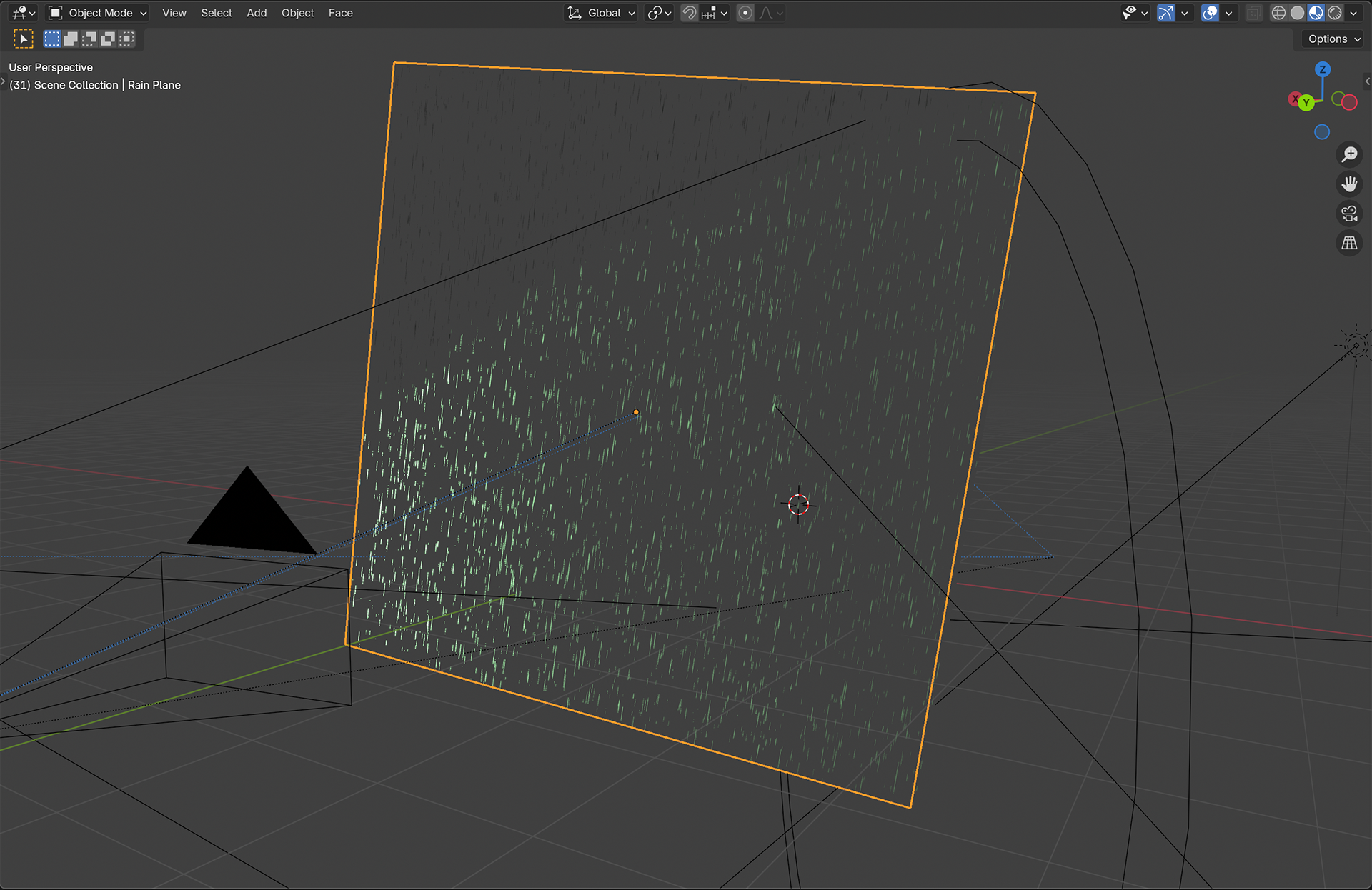Click the blue Z axis gizmo

pos(1322,69)
